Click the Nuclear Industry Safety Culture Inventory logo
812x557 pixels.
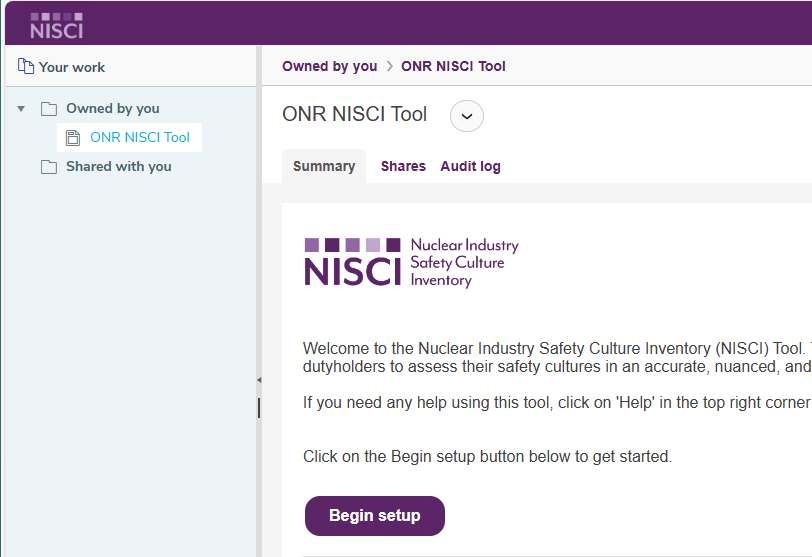coord(412,262)
